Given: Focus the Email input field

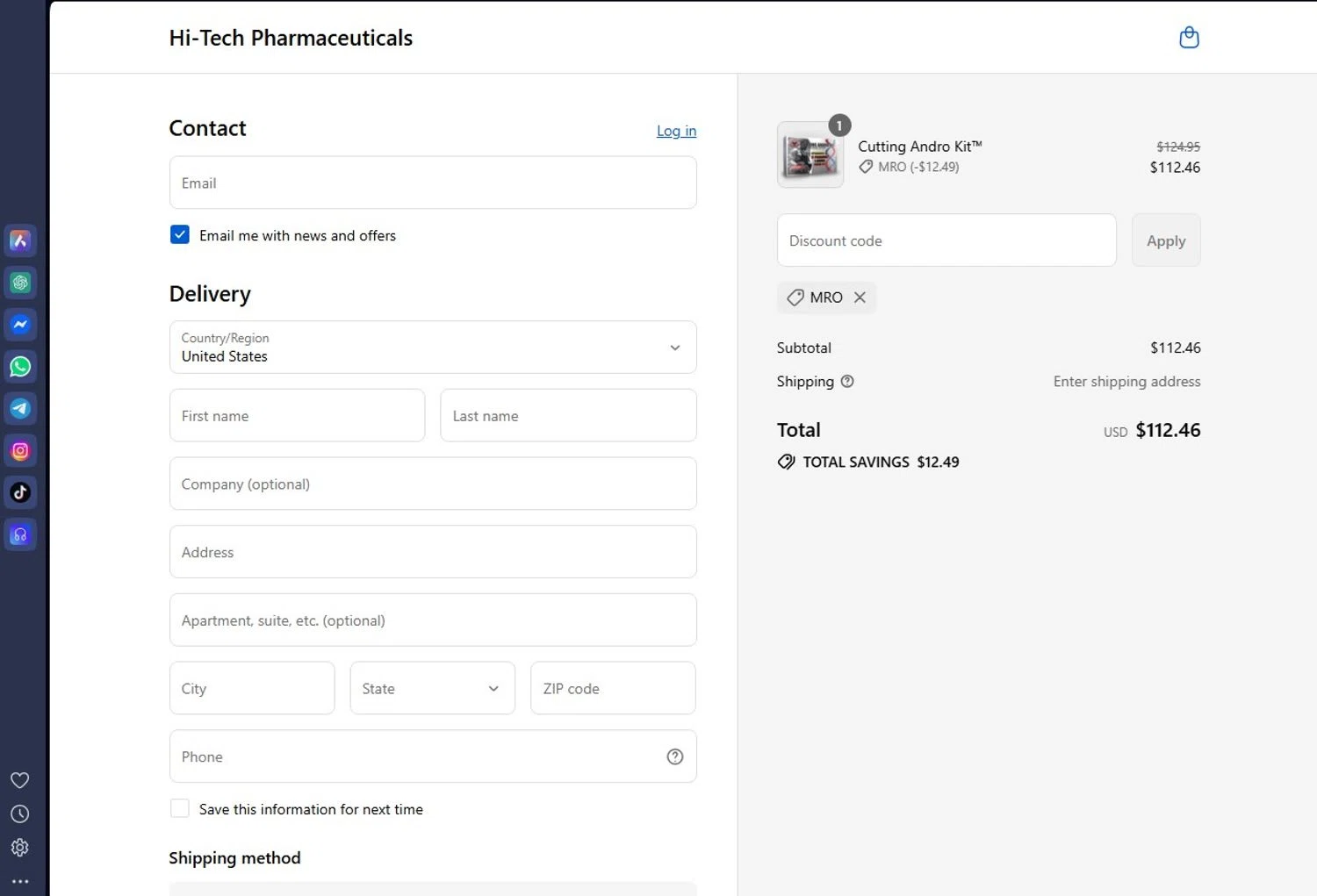Looking at the screenshot, I should click(433, 183).
